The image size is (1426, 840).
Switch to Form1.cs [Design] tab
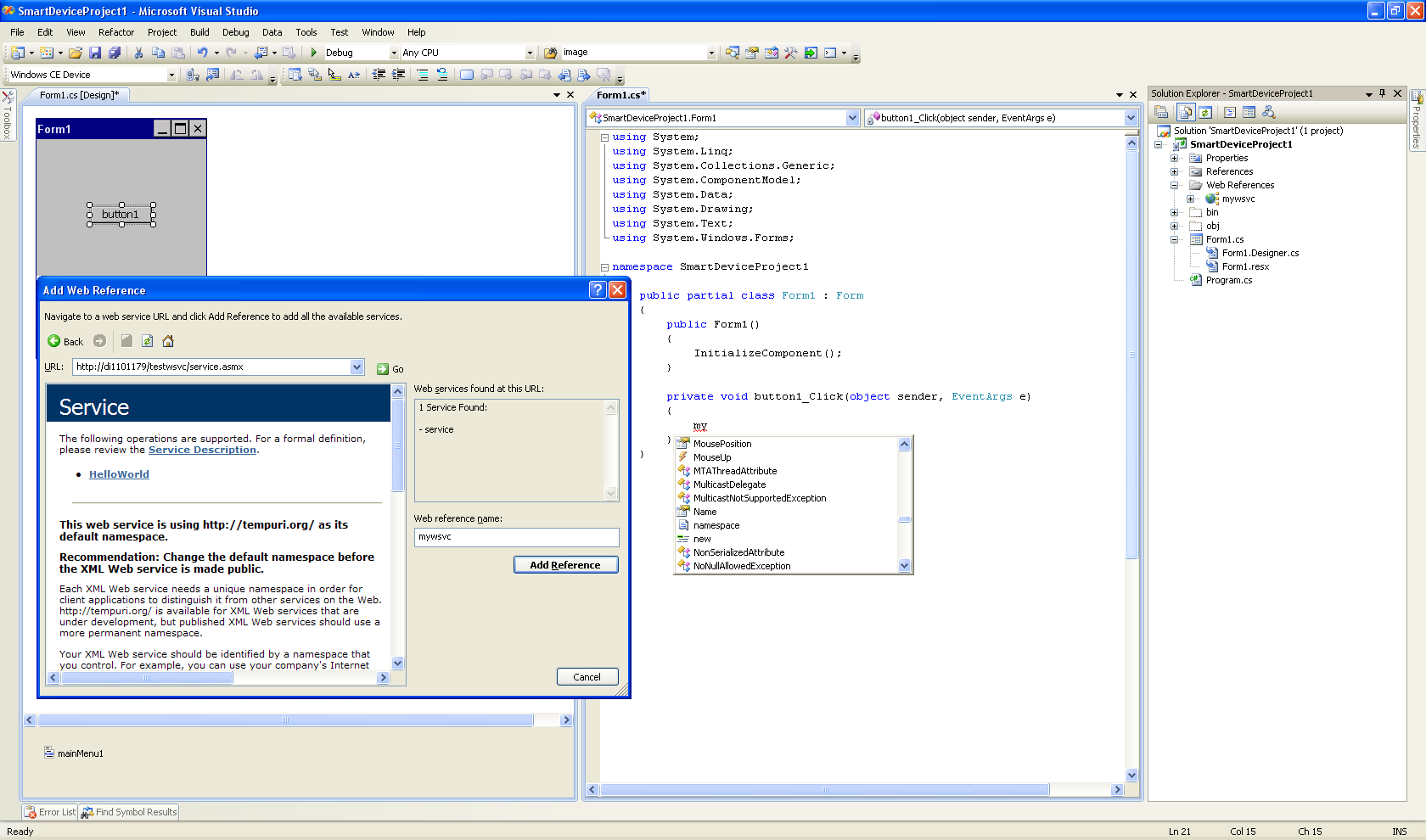(78, 95)
